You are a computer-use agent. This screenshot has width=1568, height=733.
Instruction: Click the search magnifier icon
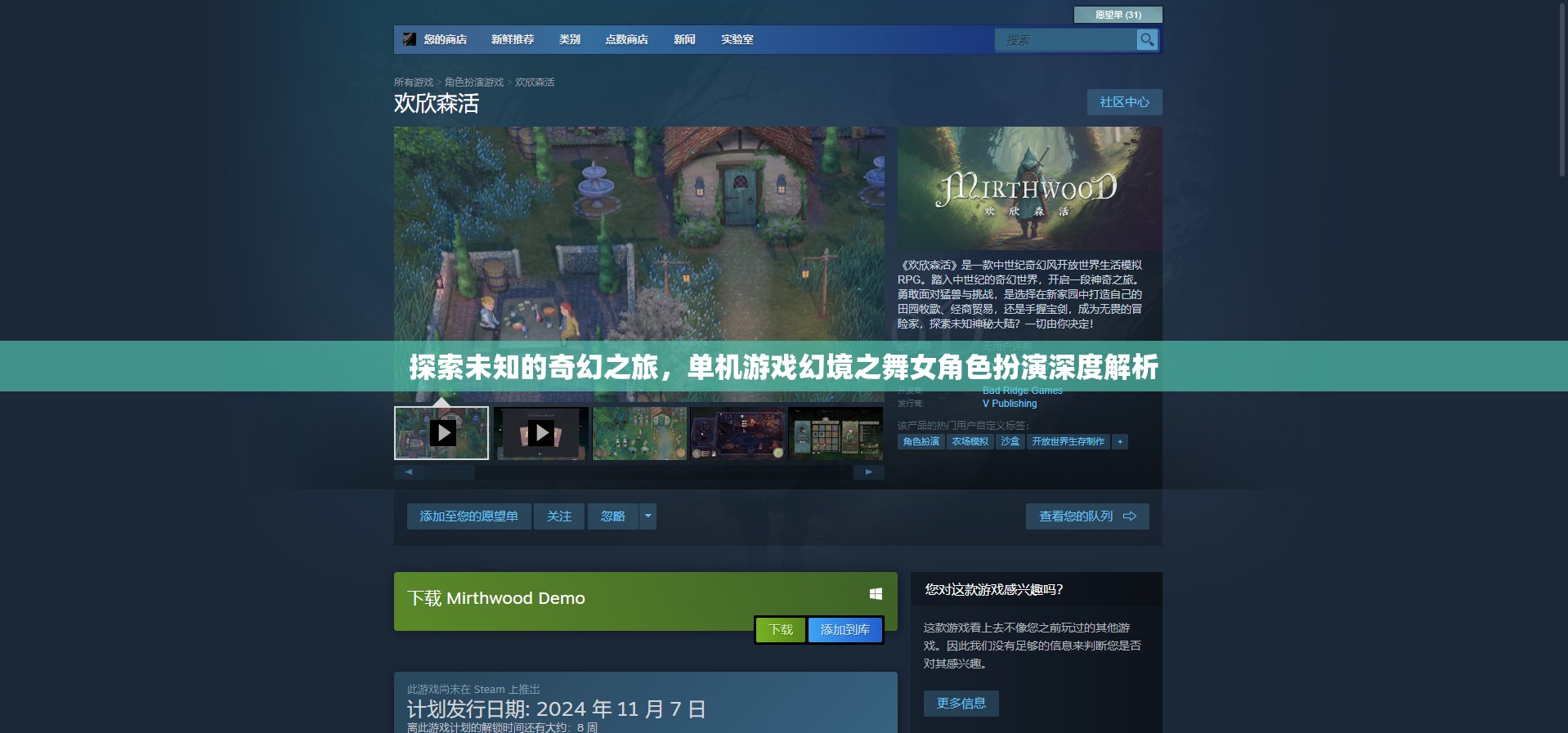pyautogui.click(x=1147, y=39)
